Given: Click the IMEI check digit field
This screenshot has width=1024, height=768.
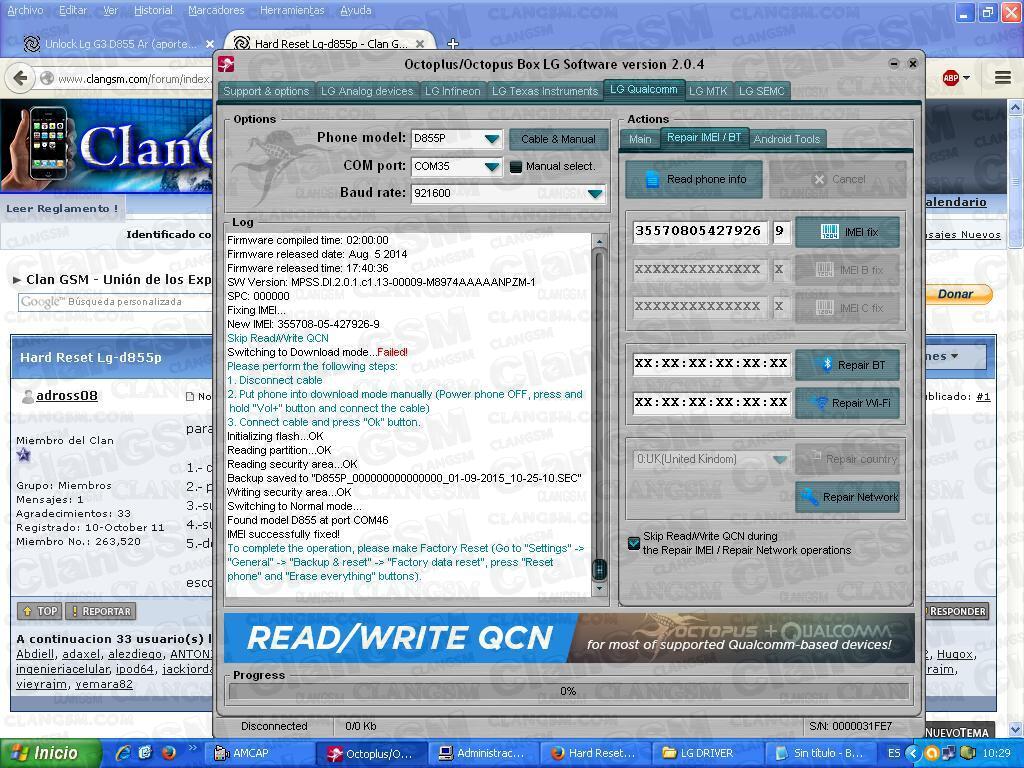Looking at the screenshot, I should [780, 231].
